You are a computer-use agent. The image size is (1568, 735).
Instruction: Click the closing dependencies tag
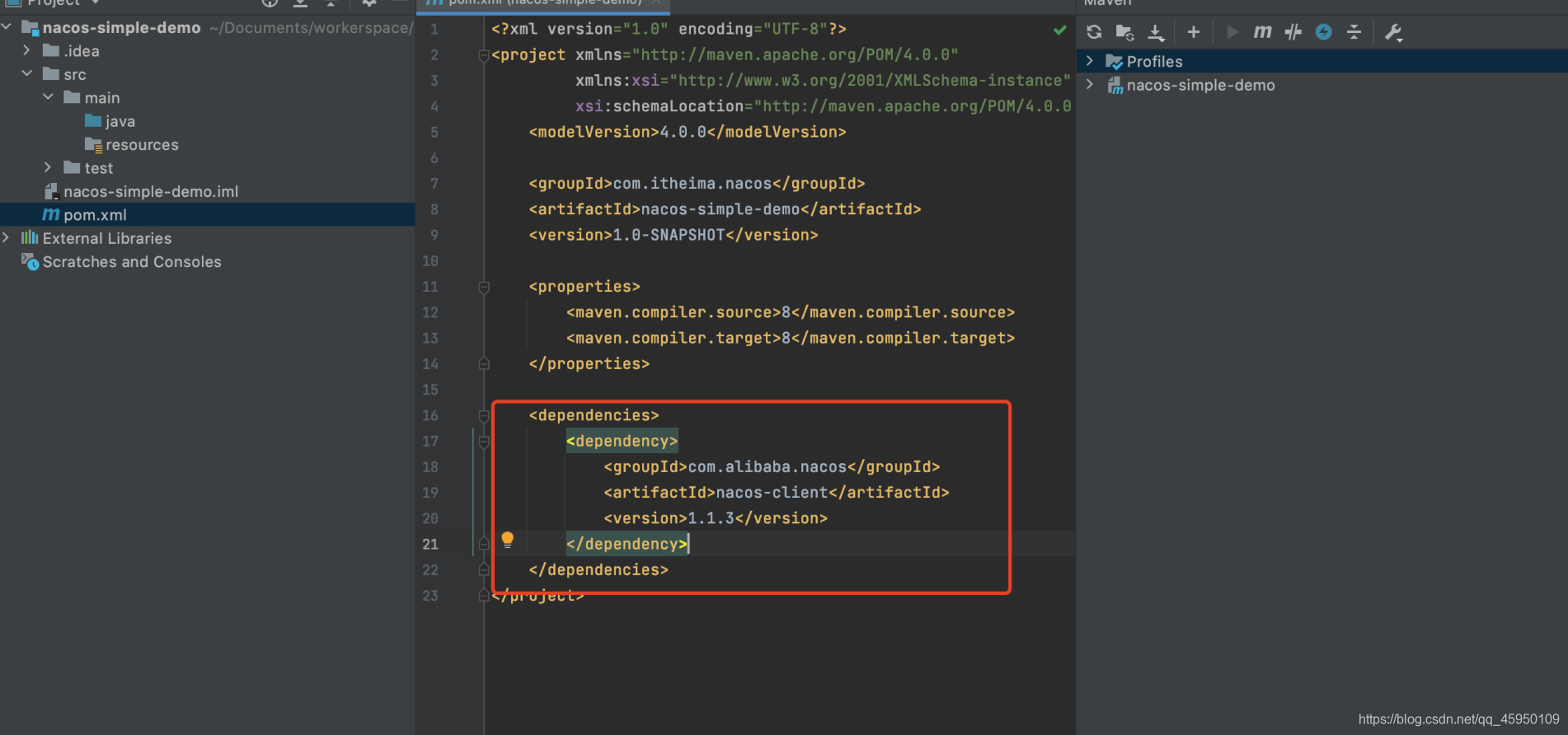tap(599, 570)
